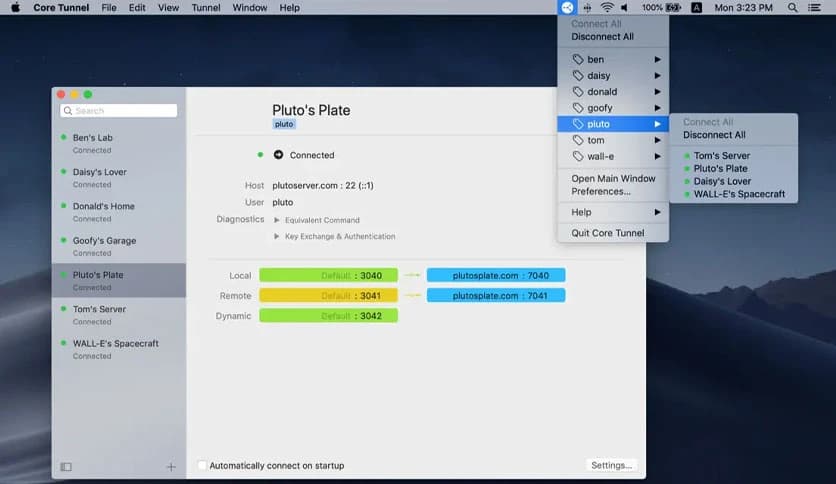Expand Key Exchange & Authentication section
Screen dimensions: 836x484
[x=277, y=237]
